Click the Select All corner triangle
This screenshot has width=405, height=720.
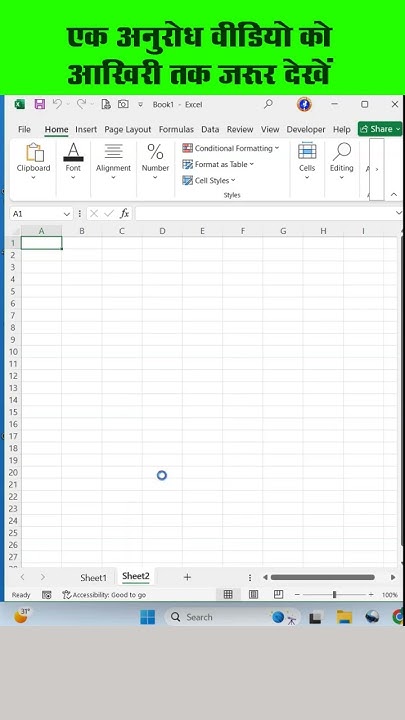(15, 231)
